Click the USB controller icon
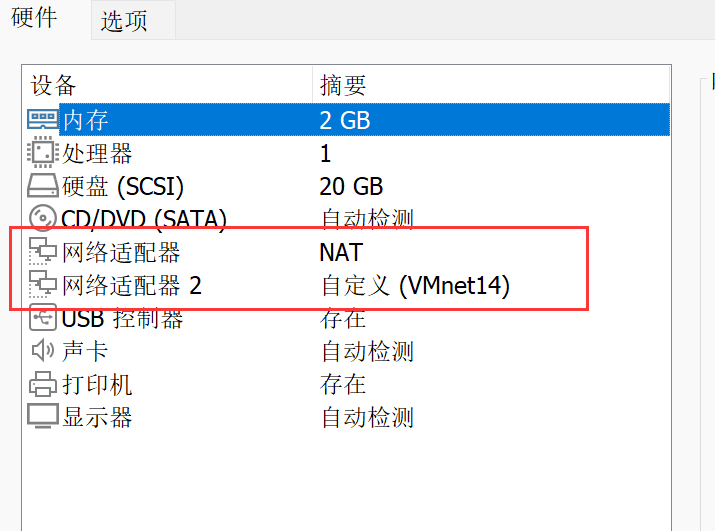This screenshot has width=715, height=531. point(43,319)
